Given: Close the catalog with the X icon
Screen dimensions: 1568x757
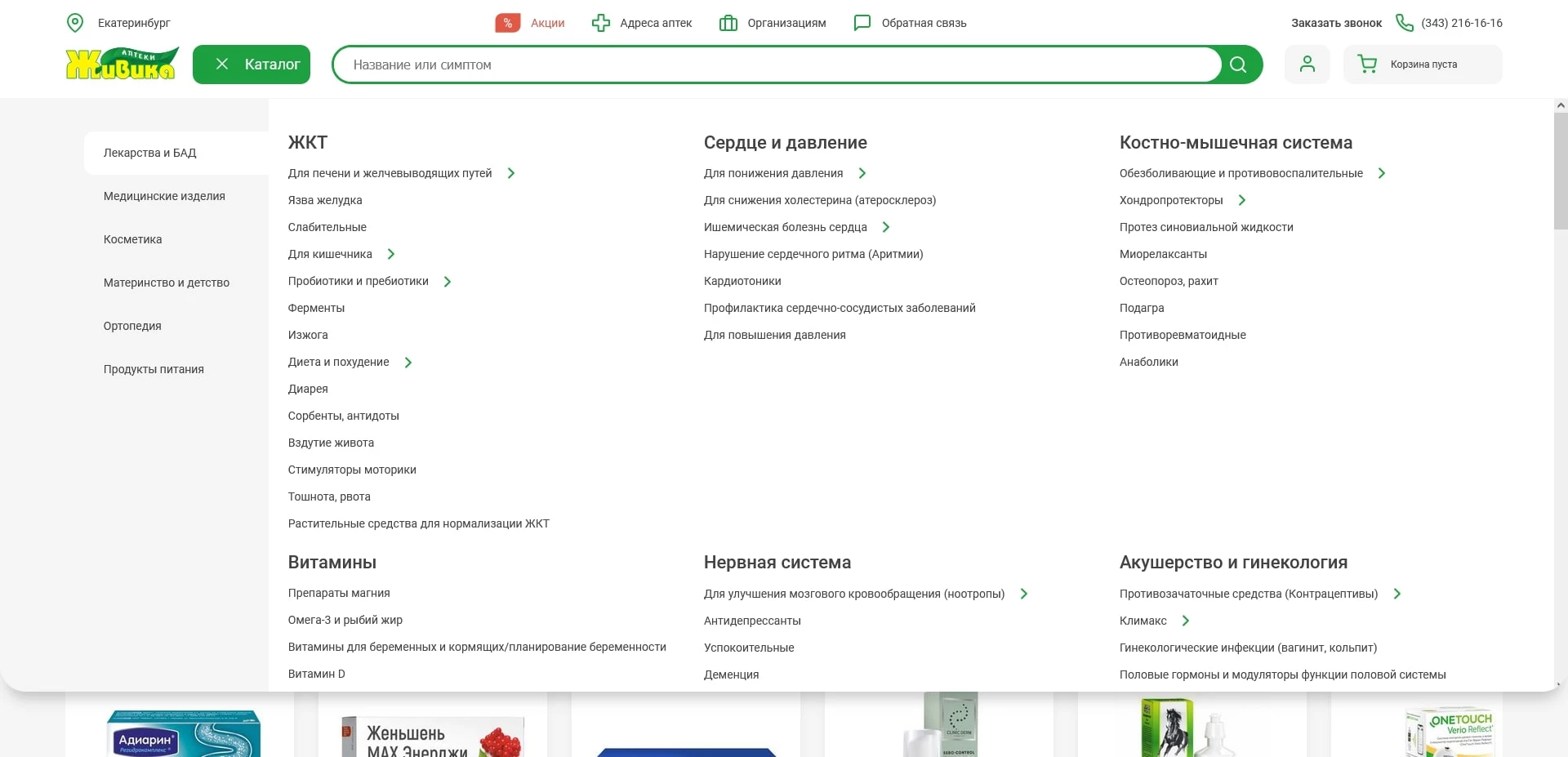Looking at the screenshot, I should [220, 64].
